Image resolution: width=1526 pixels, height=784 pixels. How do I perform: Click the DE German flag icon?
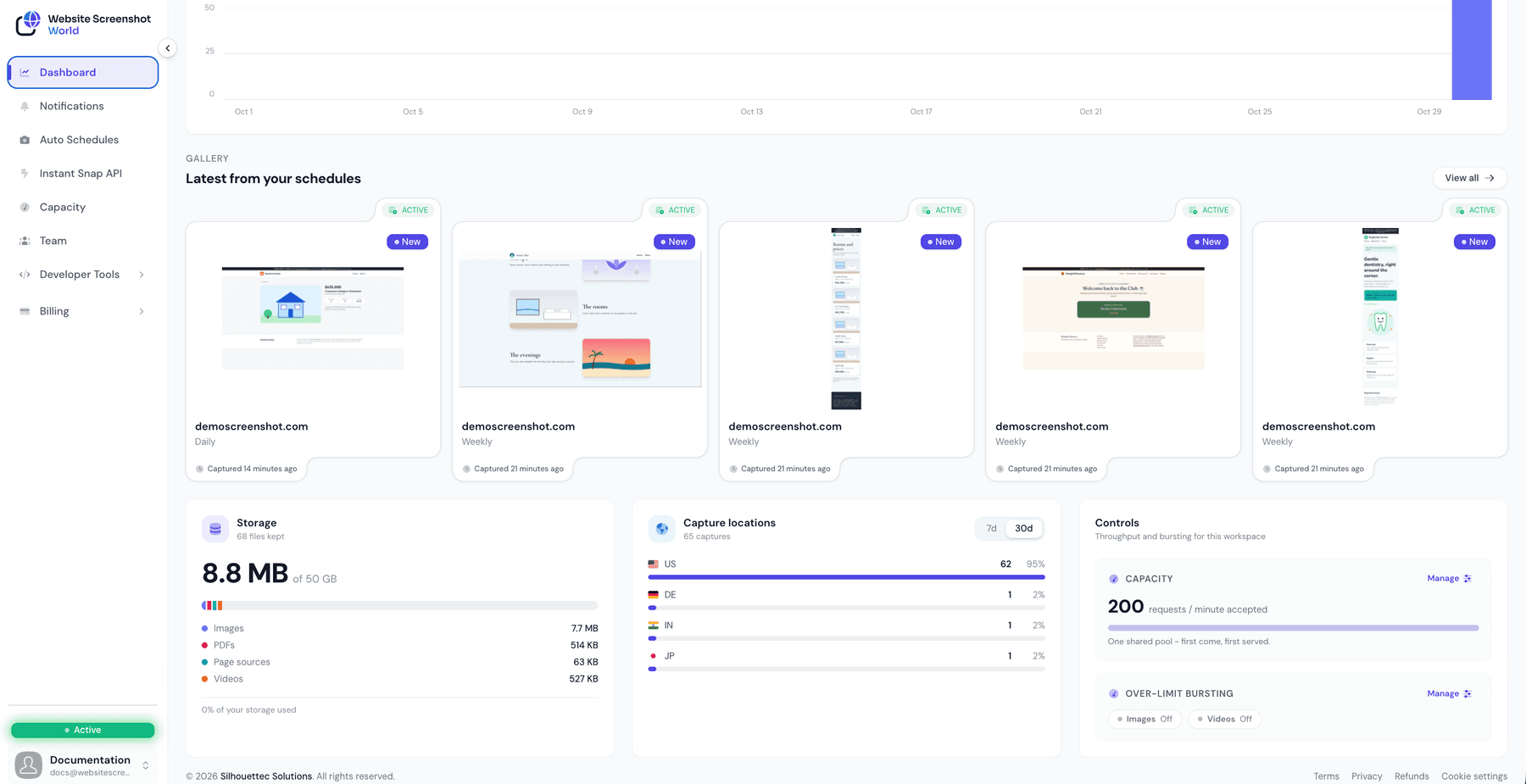pos(653,595)
